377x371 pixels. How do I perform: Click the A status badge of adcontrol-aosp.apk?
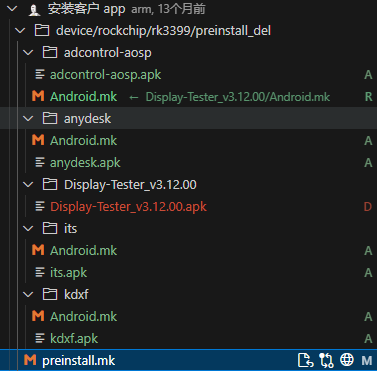[x=368, y=75]
